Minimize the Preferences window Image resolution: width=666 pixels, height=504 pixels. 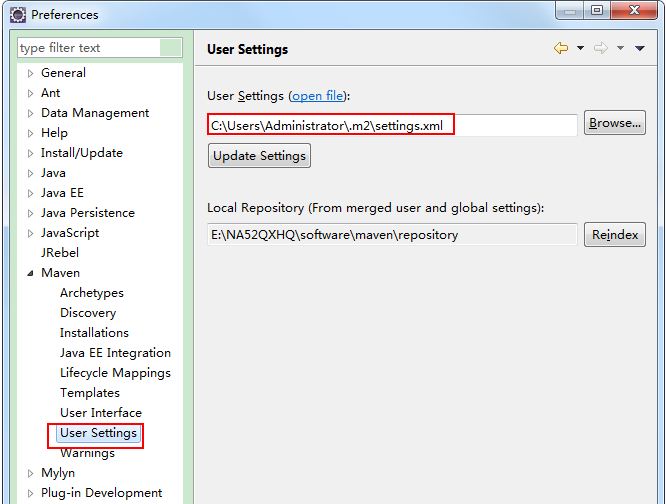pyautogui.click(x=570, y=11)
